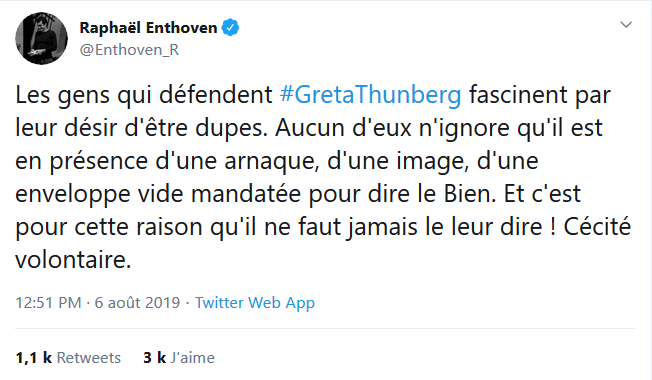The height and width of the screenshot is (380, 652).
Task: Open the Twitter Web App source link
Action: click(255, 303)
